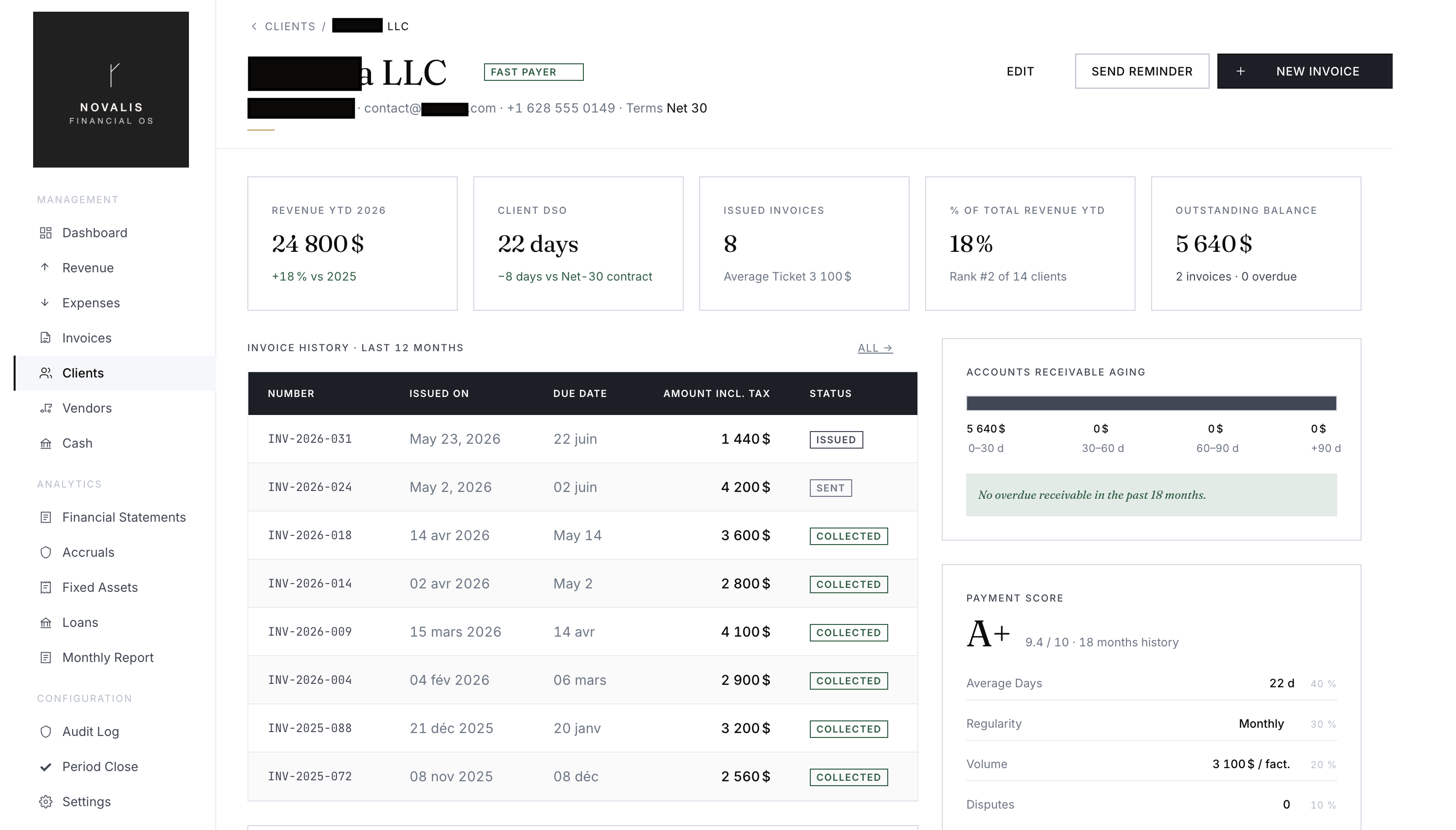
Task: Click the Revenue up-arrow icon
Action: click(x=46, y=267)
